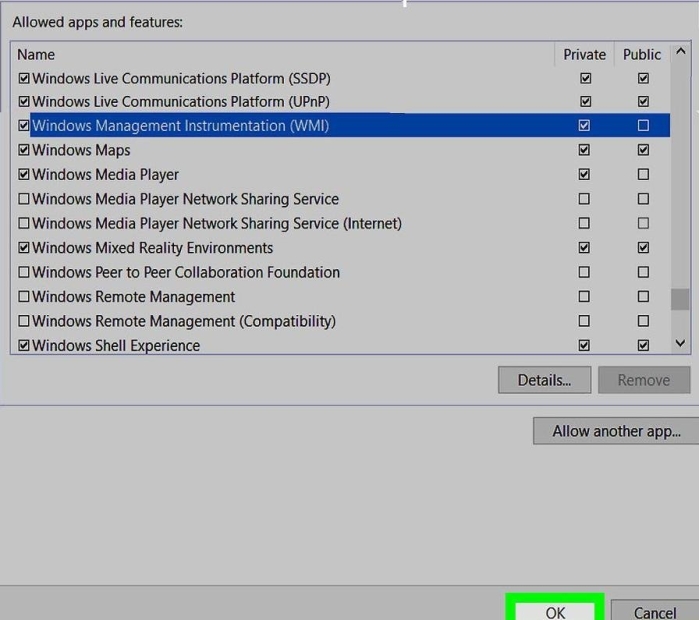Select the Windows Maps row text
This screenshot has width=699, height=620.
pyautogui.click(x=81, y=150)
